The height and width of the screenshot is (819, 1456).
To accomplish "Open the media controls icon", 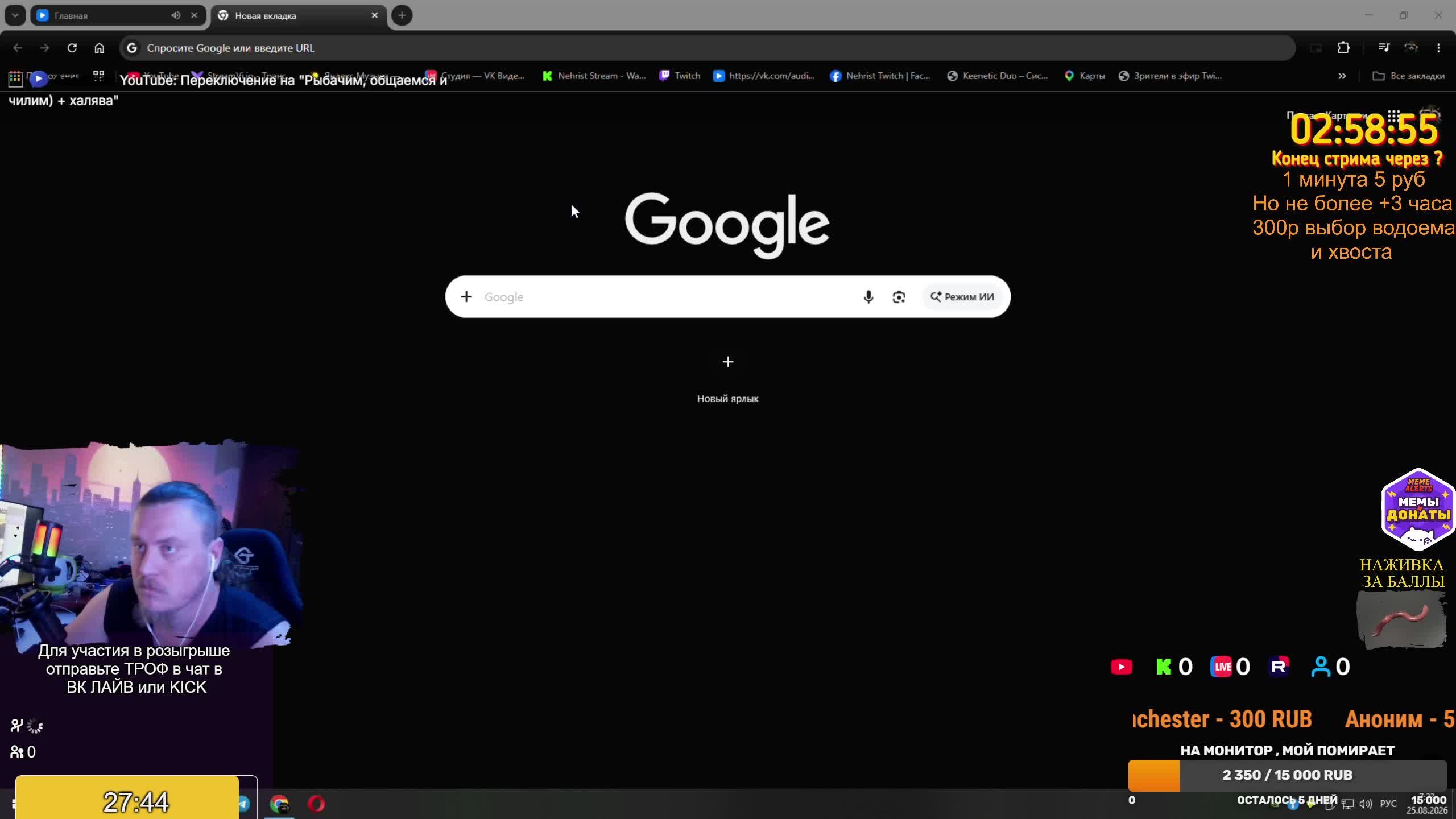I will [1384, 48].
